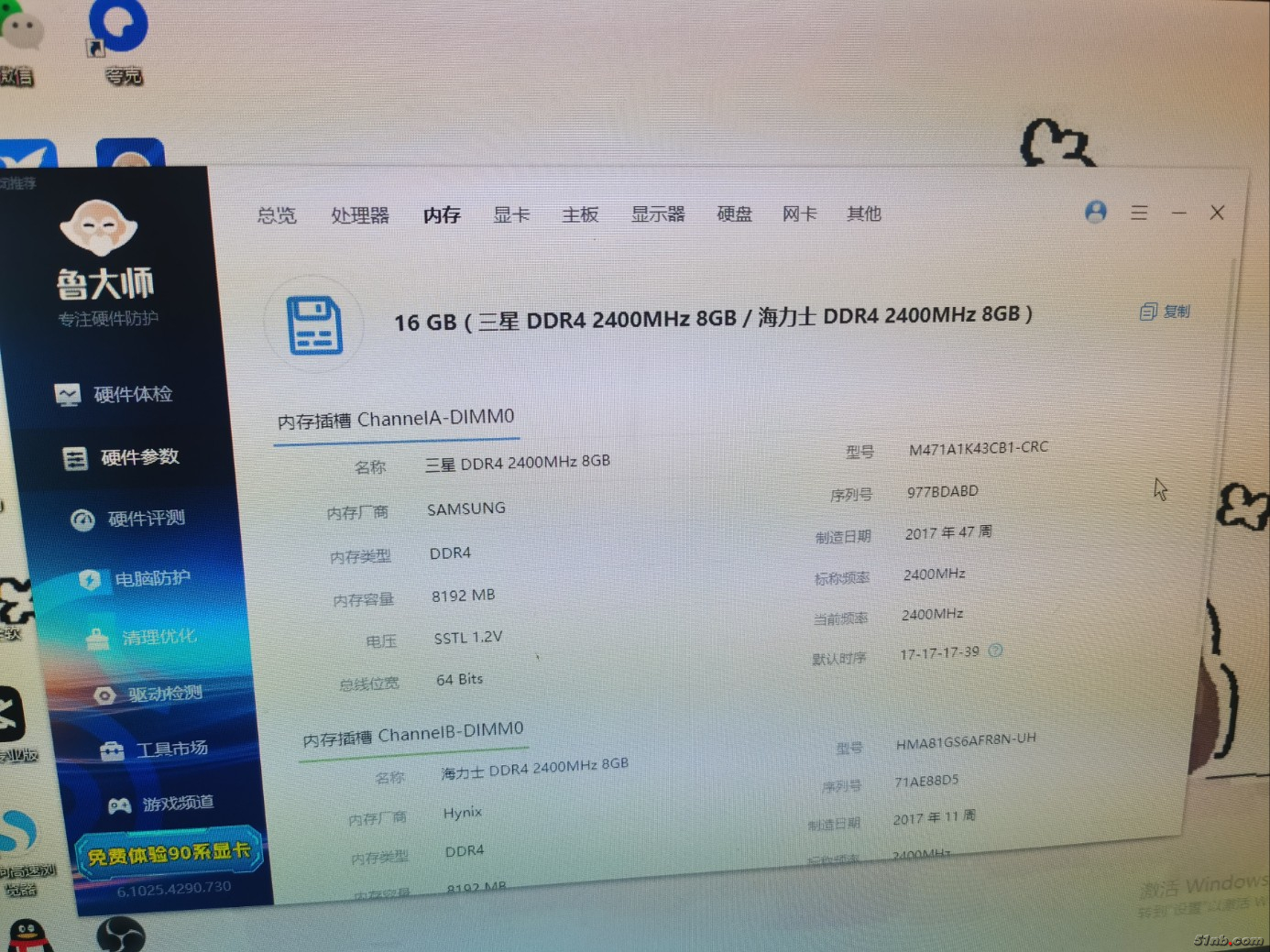Click the 免费体验90系显卡 promo banner
The width and height of the screenshot is (1270, 952).
click(170, 855)
